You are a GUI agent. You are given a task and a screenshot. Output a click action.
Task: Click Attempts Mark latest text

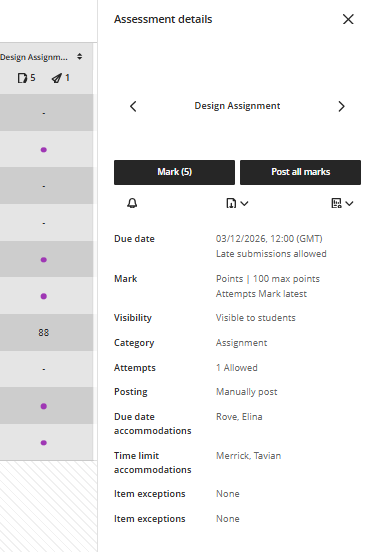(x=261, y=294)
